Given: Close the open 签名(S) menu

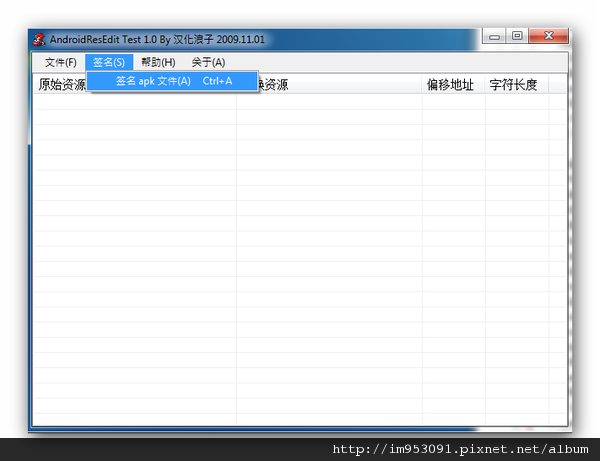Looking at the screenshot, I should 109,62.
